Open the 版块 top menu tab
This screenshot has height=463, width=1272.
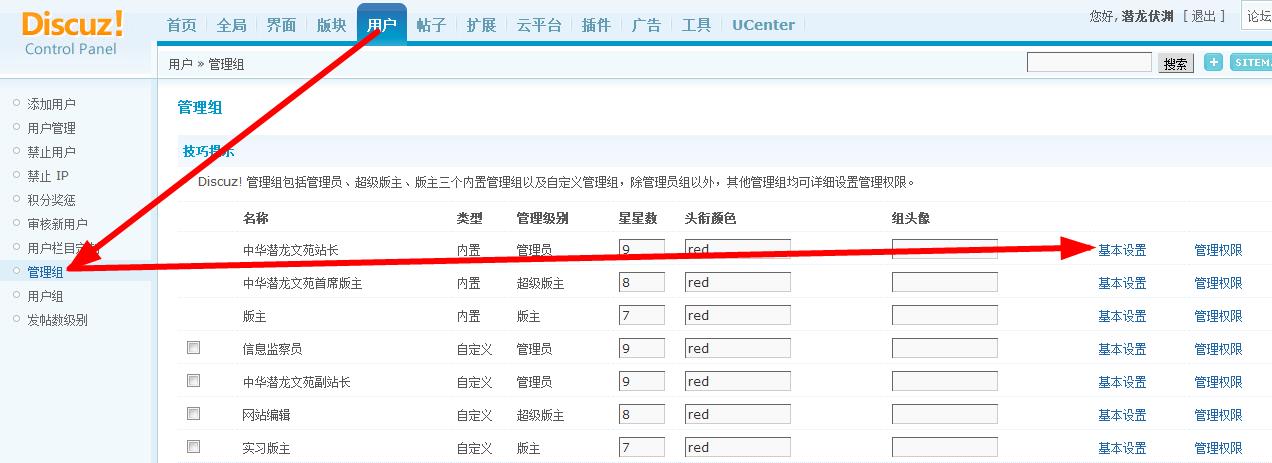(x=331, y=25)
